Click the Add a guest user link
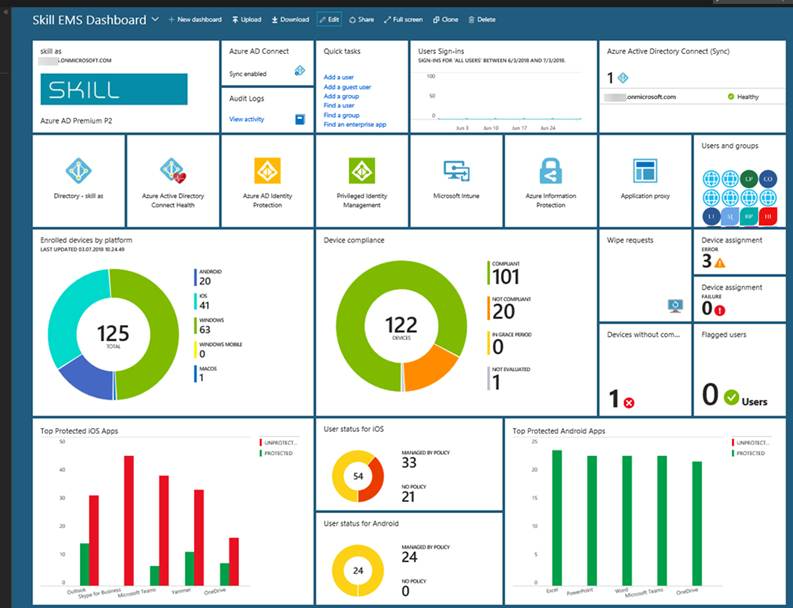The height and width of the screenshot is (608, 793). (347, 87)
